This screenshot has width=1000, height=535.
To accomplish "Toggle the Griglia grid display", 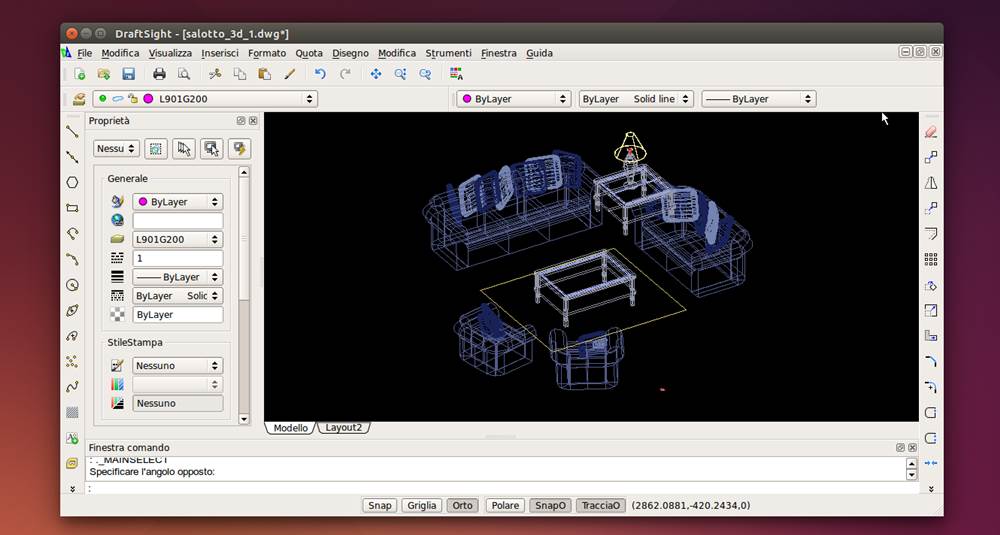I will (421, 505).
